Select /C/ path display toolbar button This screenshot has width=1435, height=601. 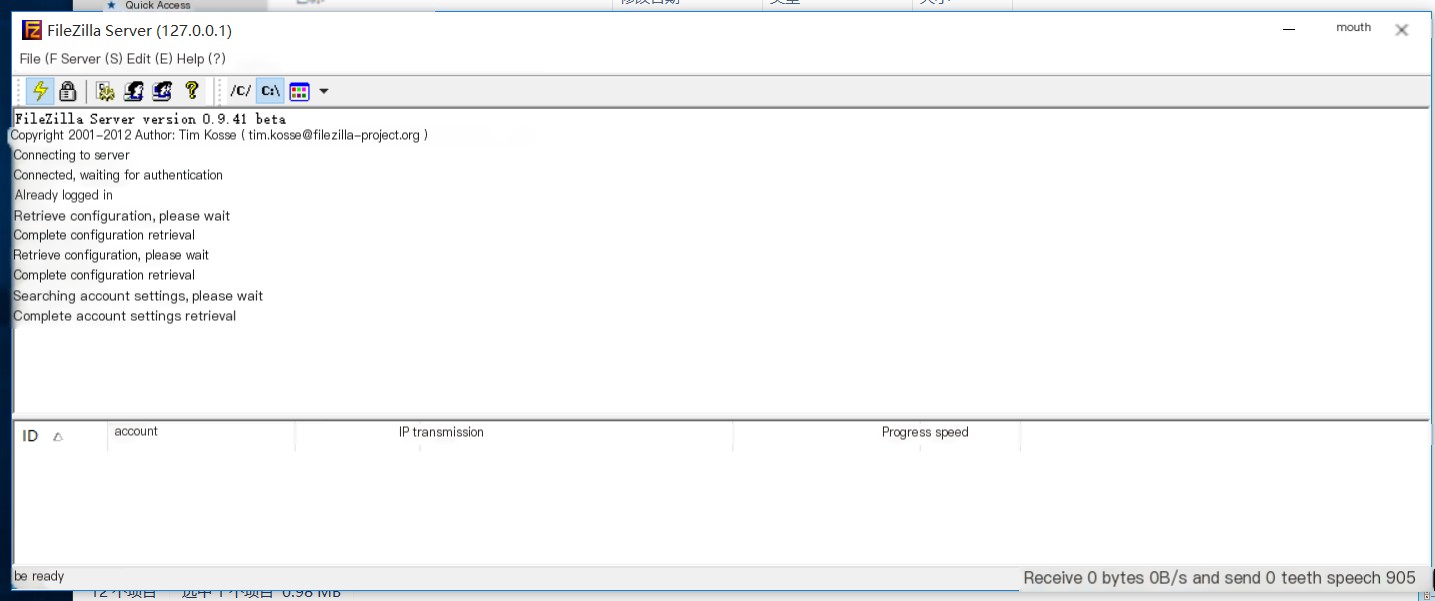[x=241, y=91]
